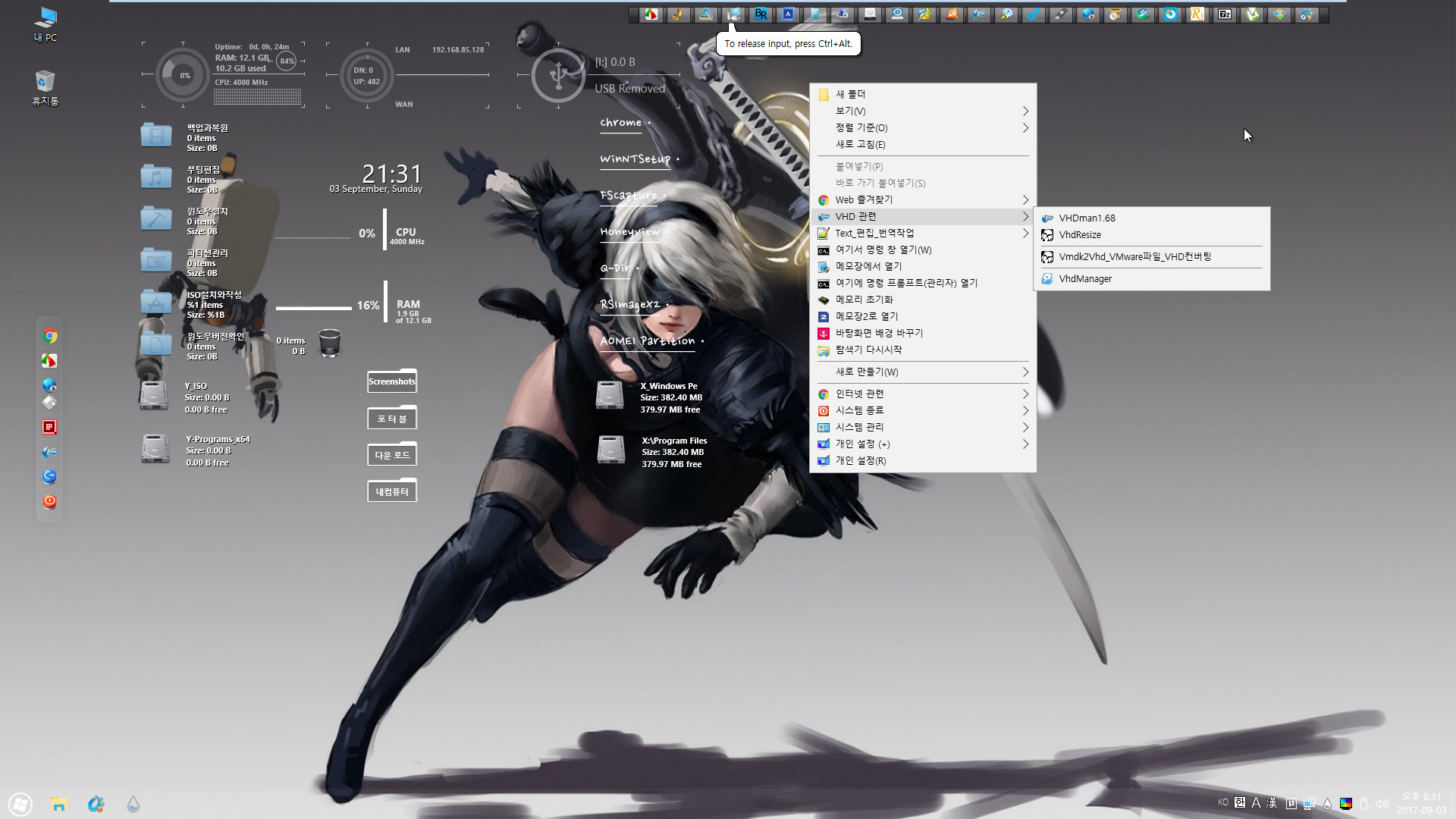
Task: Click the USB stick icon in top dock
Action: coord(1061,14)
